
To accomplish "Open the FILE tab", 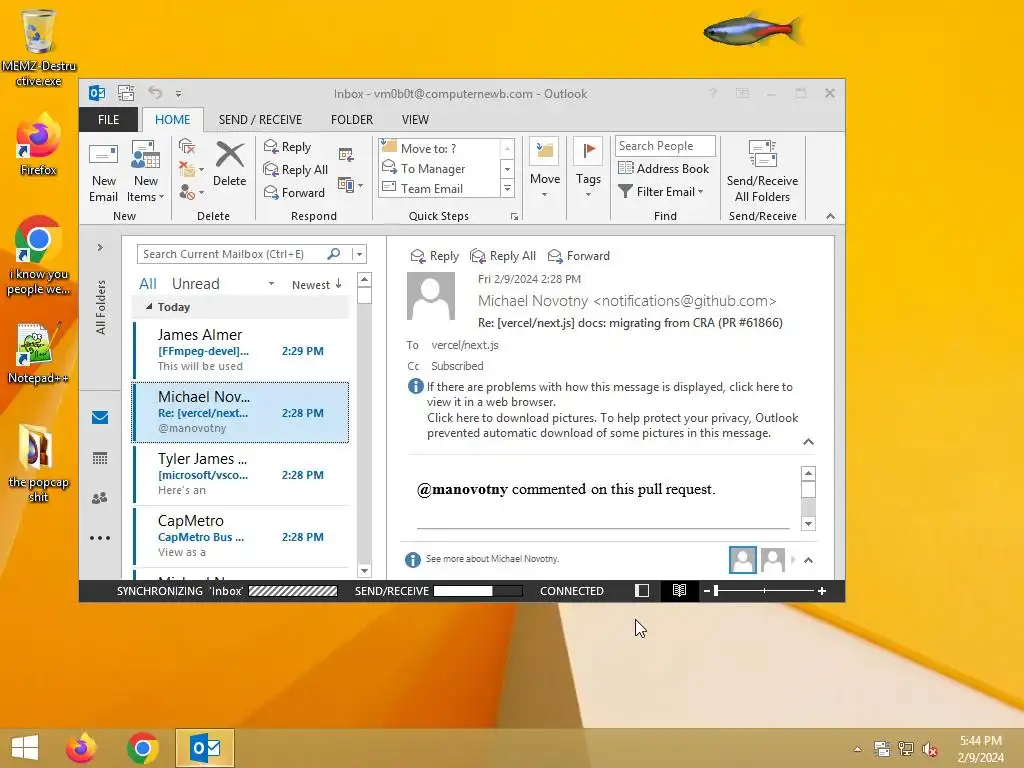I will (108, 120).
